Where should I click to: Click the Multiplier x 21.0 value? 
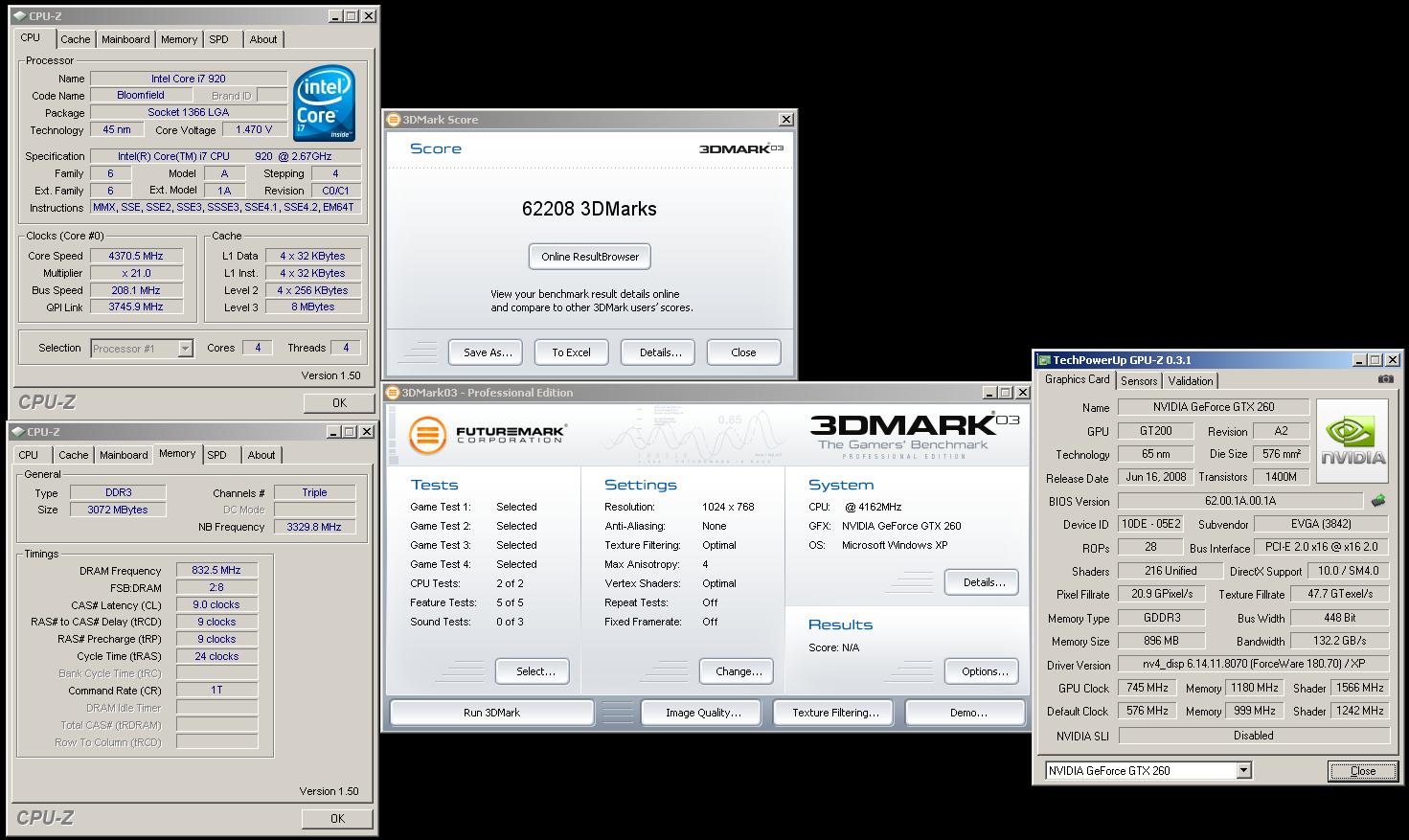136,273
